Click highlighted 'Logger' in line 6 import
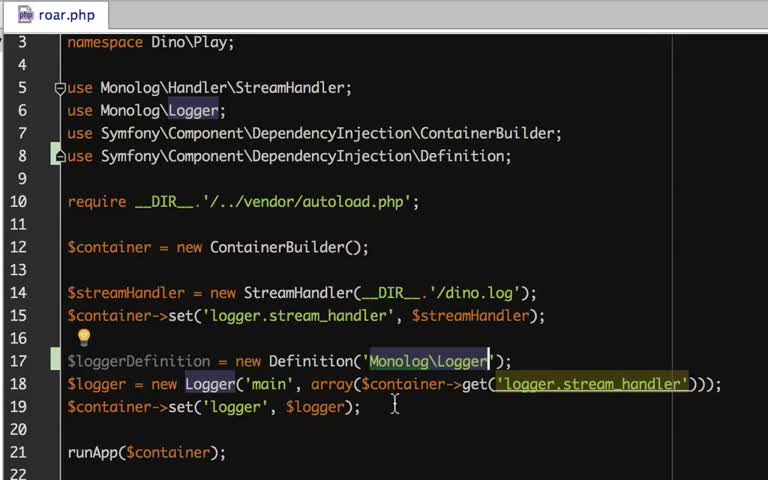768x480 pixels. click(193, 111)
